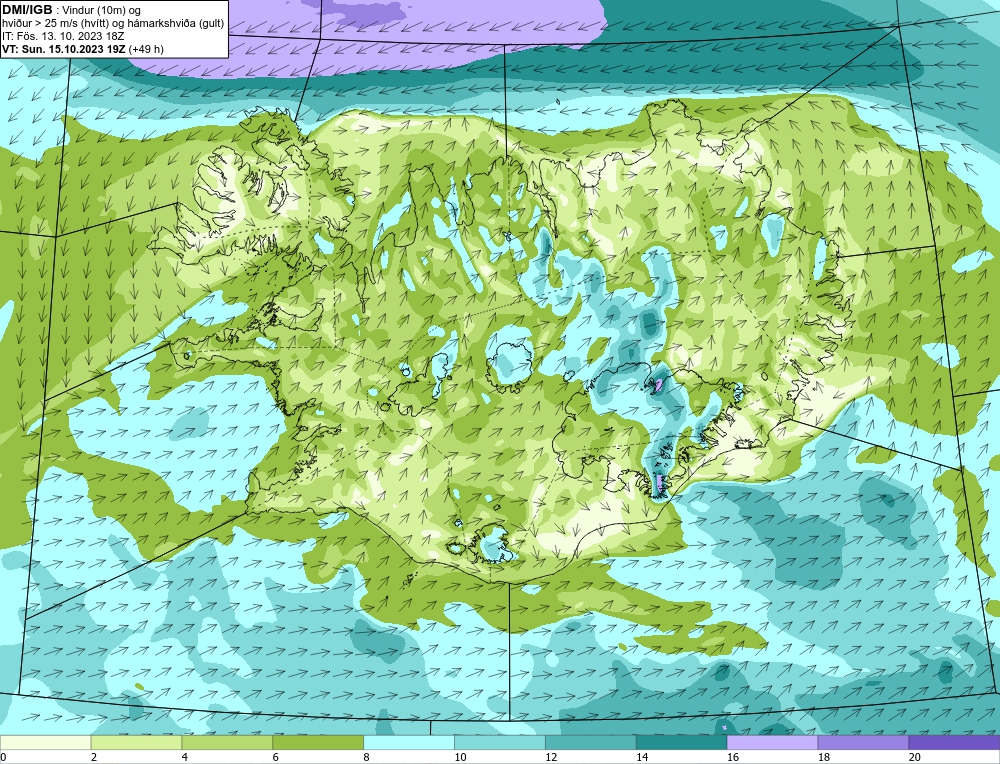Click the dark teal 14–16 m/s legend swatch
Viewport: 1000px width, 764px height.
682,742
